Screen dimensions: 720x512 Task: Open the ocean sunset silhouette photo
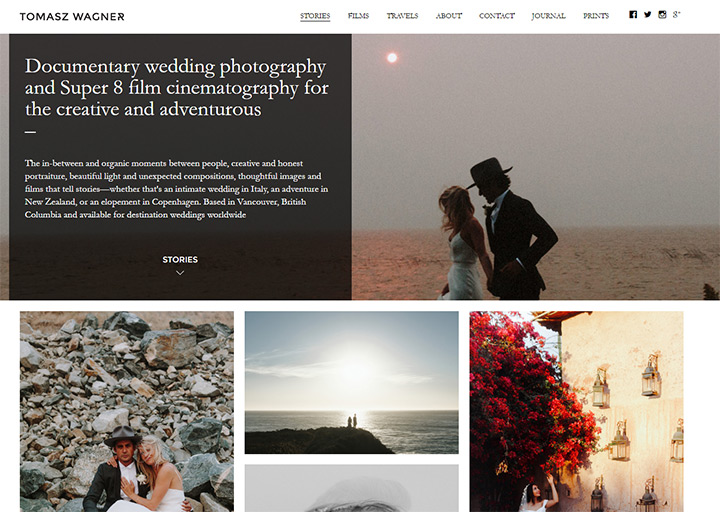click(x=351, y=383)
